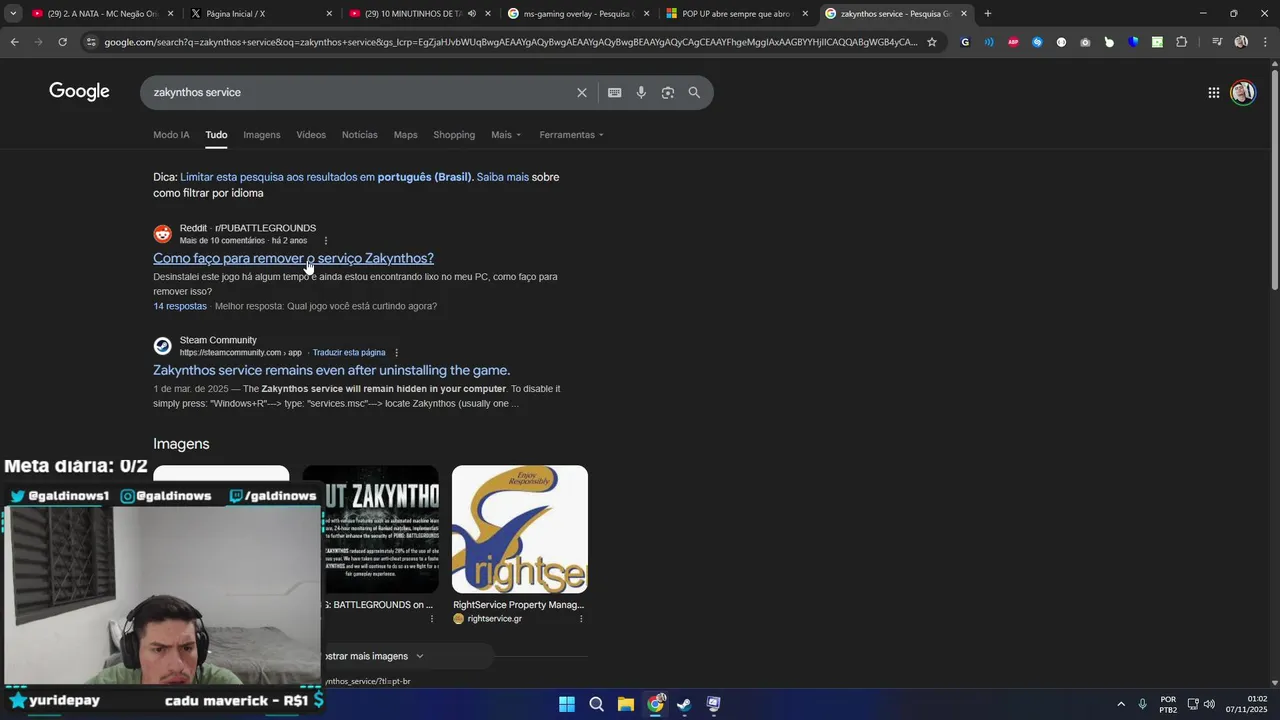Search by image with Lens icon
The width and height of the screenshot is (1280, 720).
click(x=667, y=92)
